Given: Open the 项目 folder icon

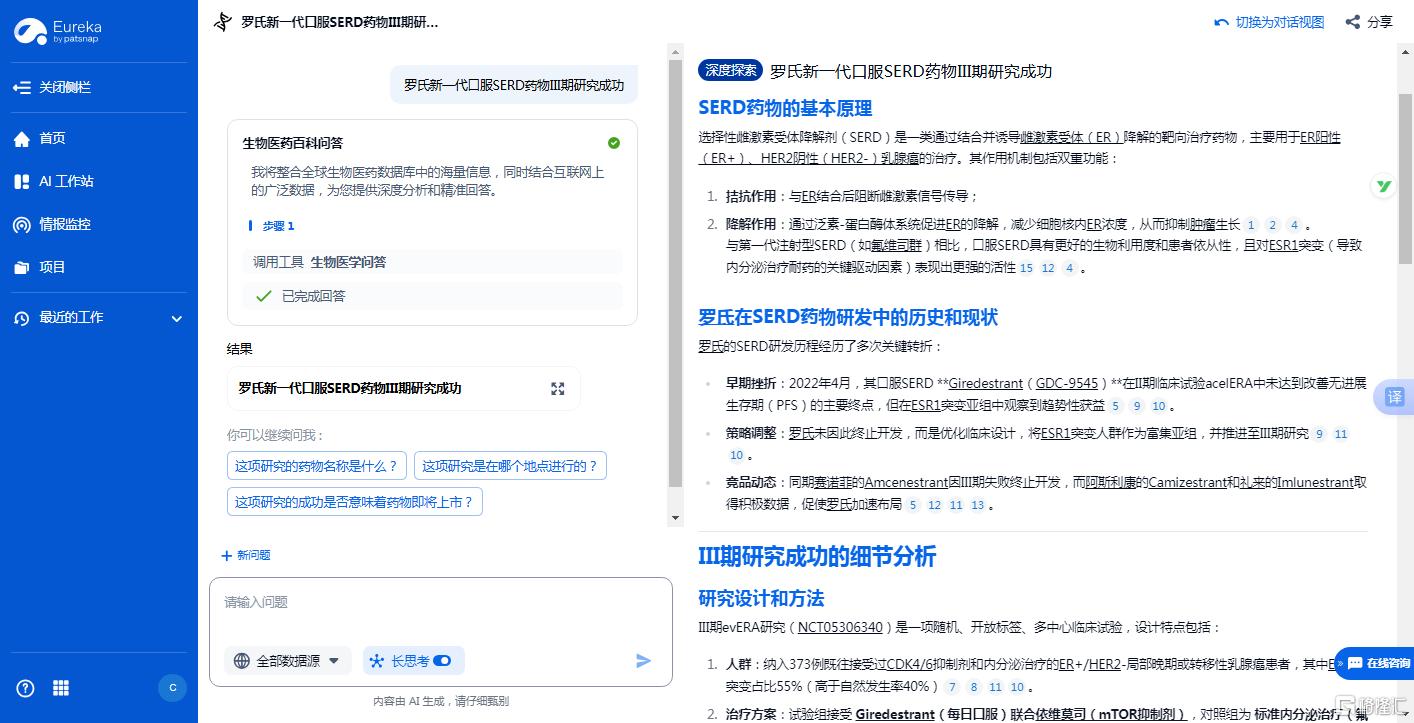Looking at the screenshot, I should [22, 268].
